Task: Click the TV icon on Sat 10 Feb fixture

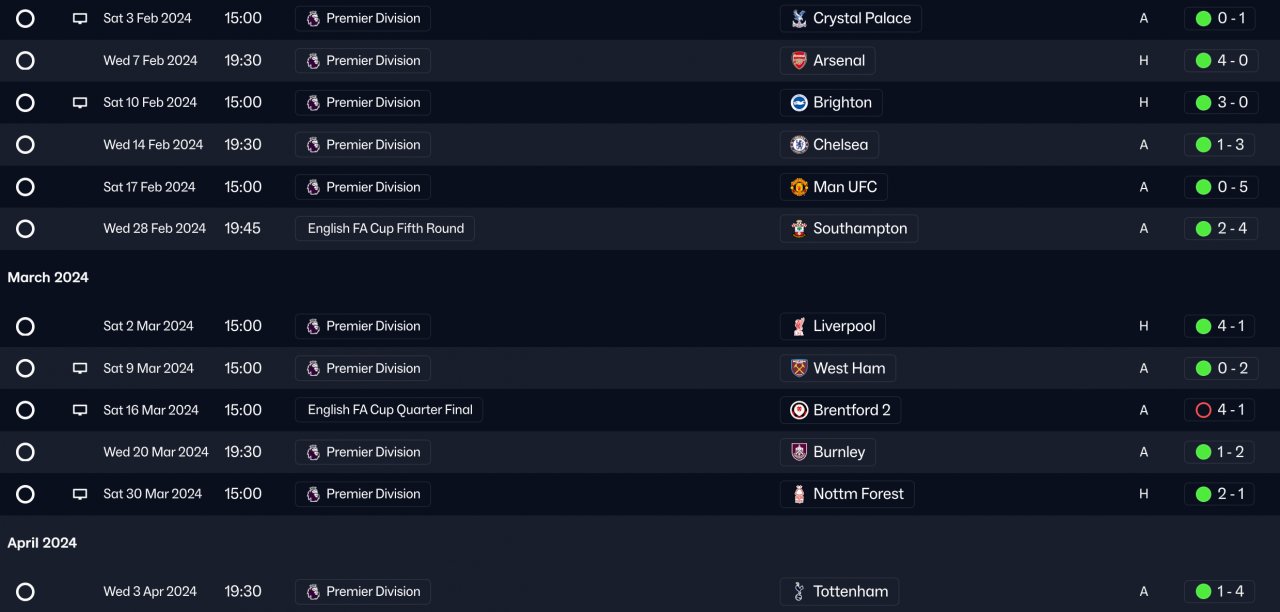Action: pyautogui.click(x=80, y=103)
